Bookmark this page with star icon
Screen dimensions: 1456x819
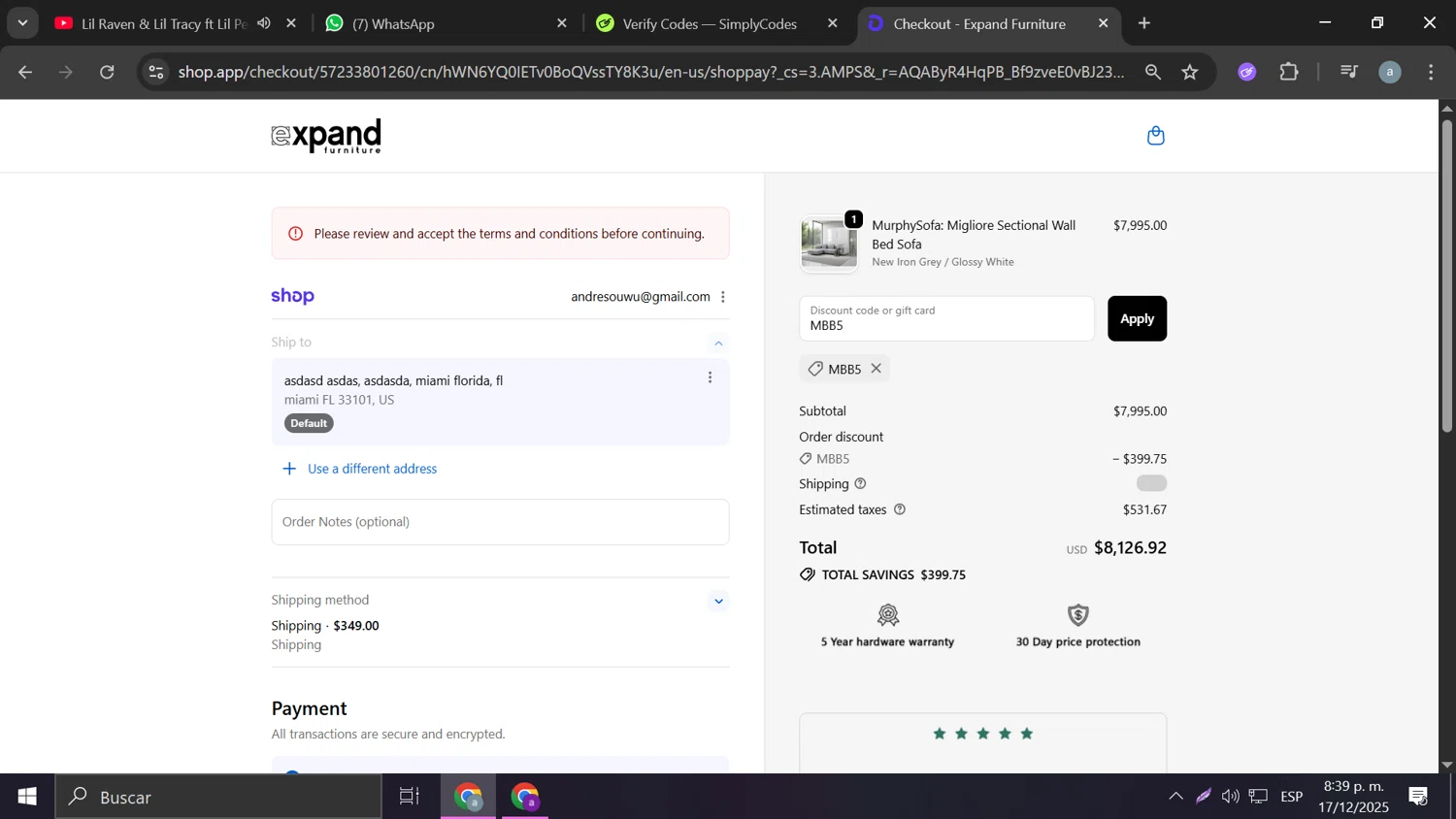coord(1190,72)
